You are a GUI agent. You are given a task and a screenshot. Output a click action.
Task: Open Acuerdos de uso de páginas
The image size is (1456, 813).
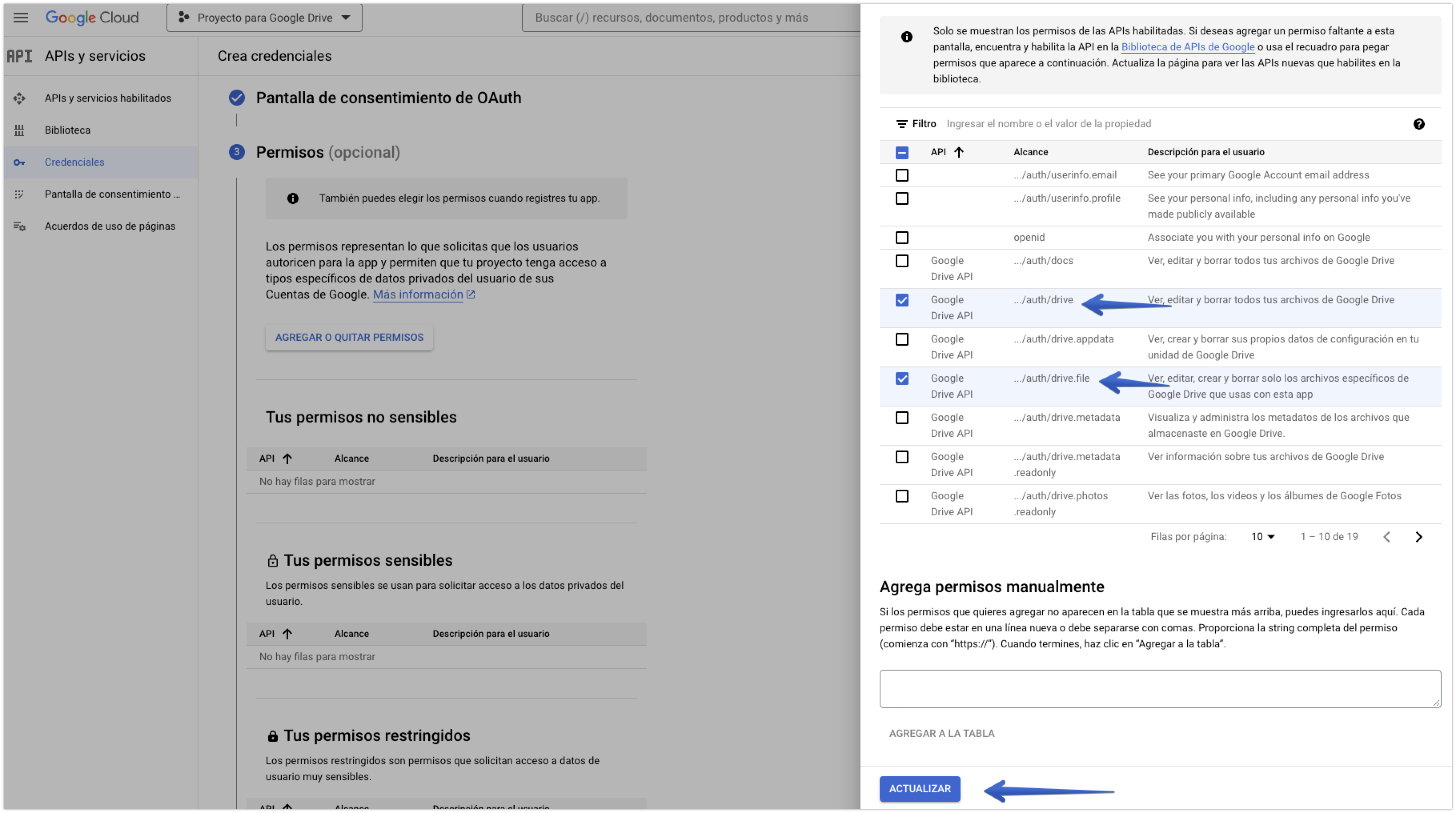point(110,226)
